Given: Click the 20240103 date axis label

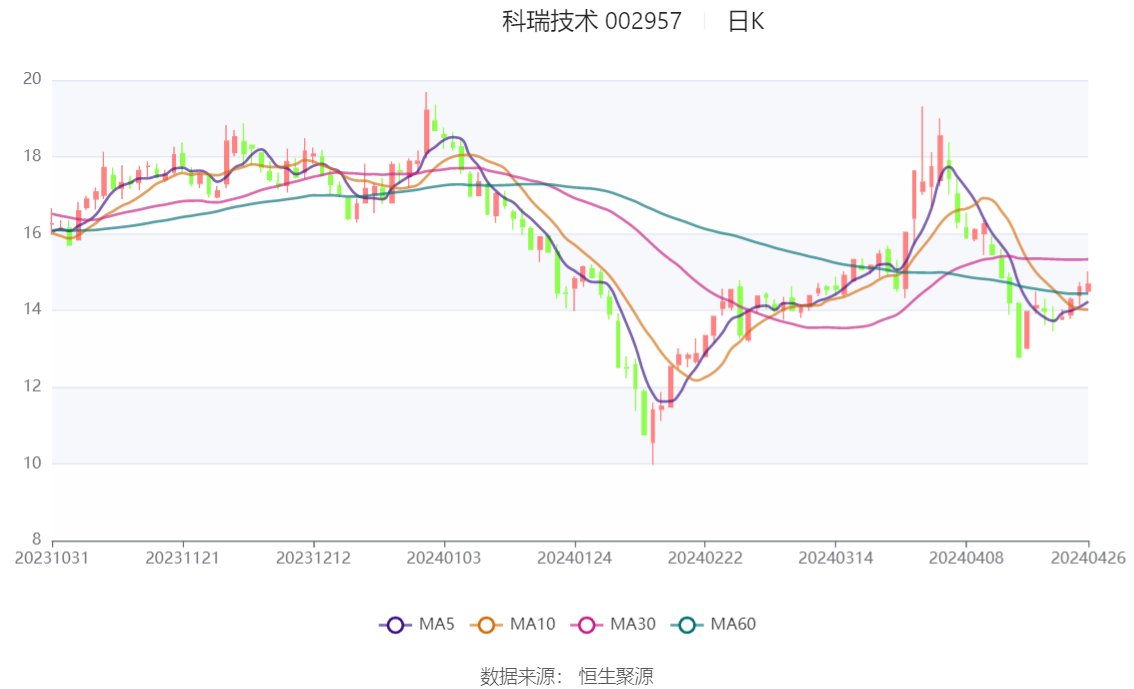Looking at the screenshot, I should click(x=444, y=558).
